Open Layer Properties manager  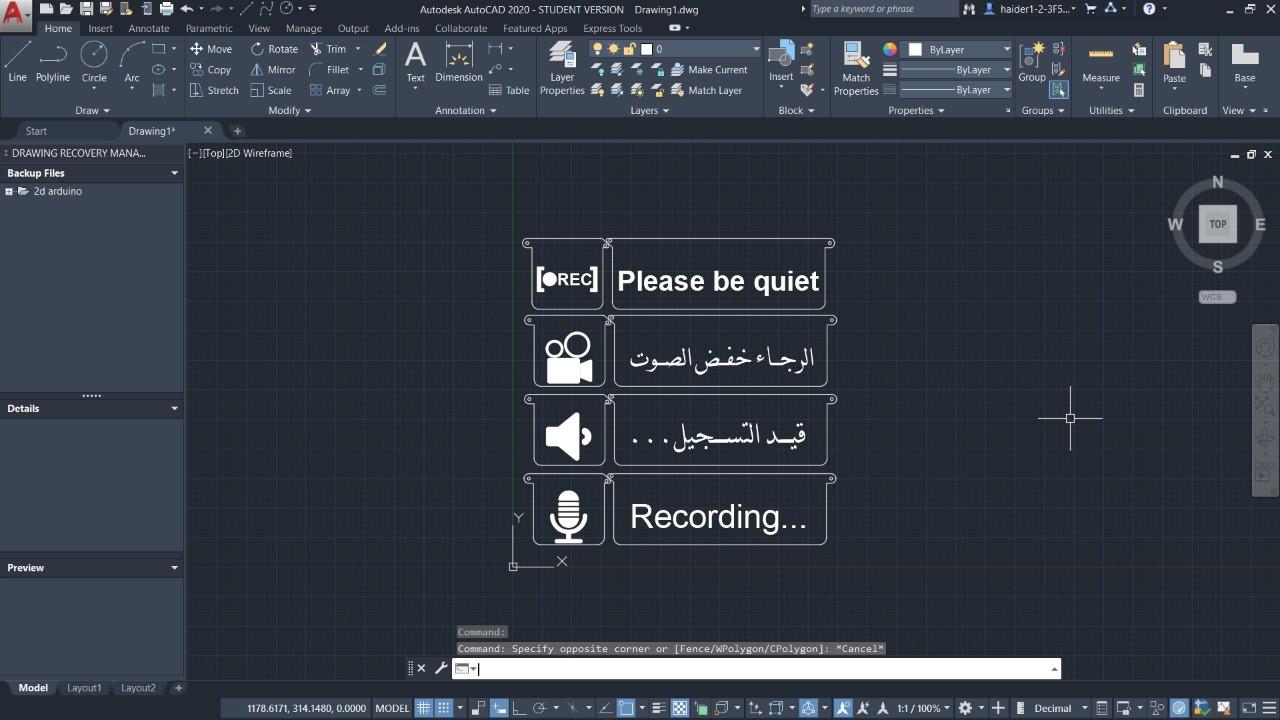click(562, 68)
